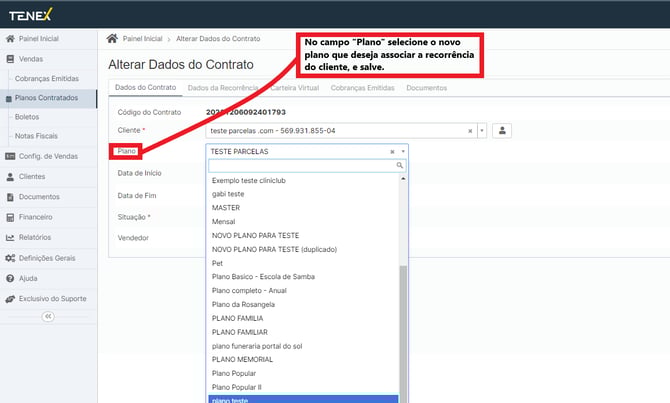Click the Relatórios chart icon
The image size is (670, 403).
pos(10,237)
